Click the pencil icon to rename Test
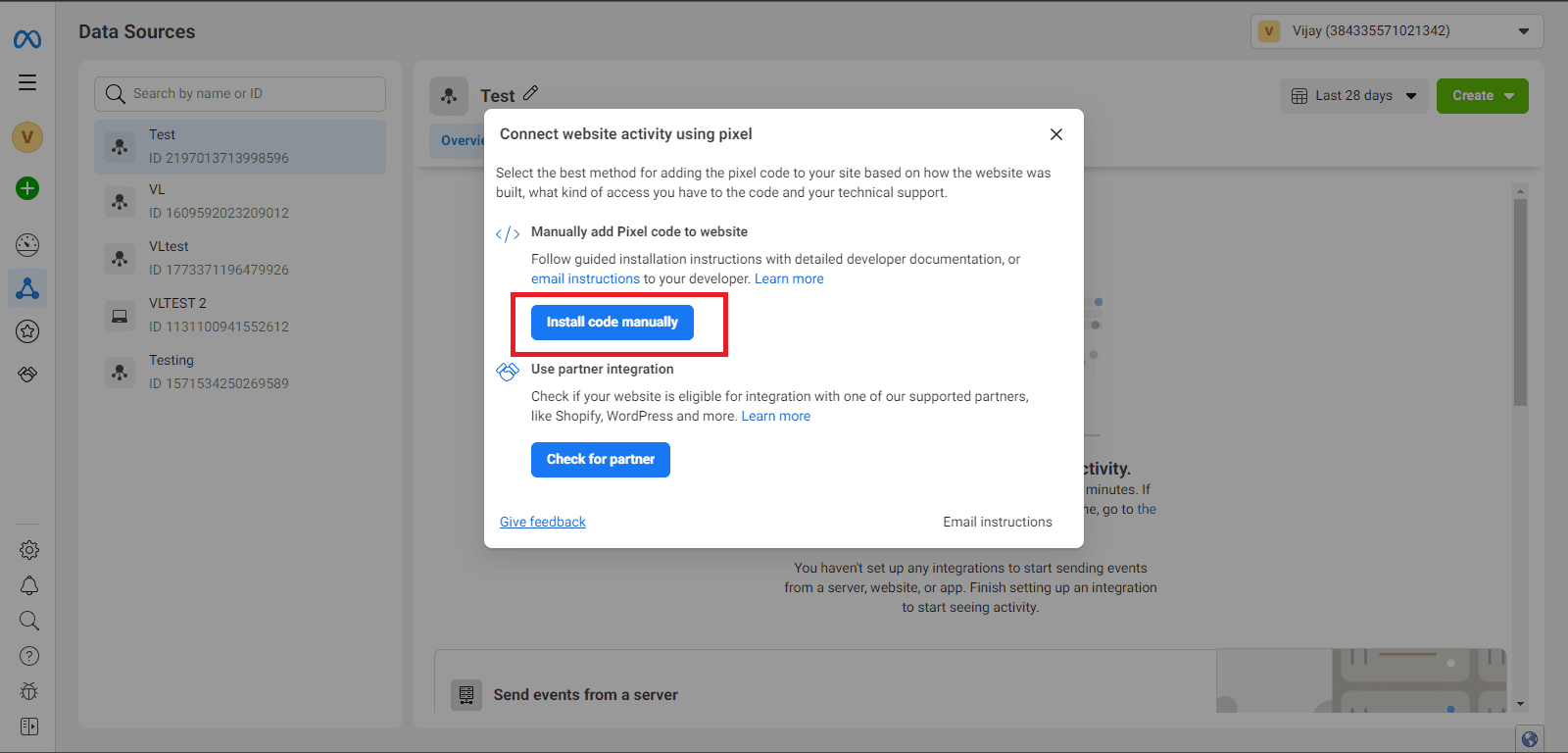 [x=531, y=93]
